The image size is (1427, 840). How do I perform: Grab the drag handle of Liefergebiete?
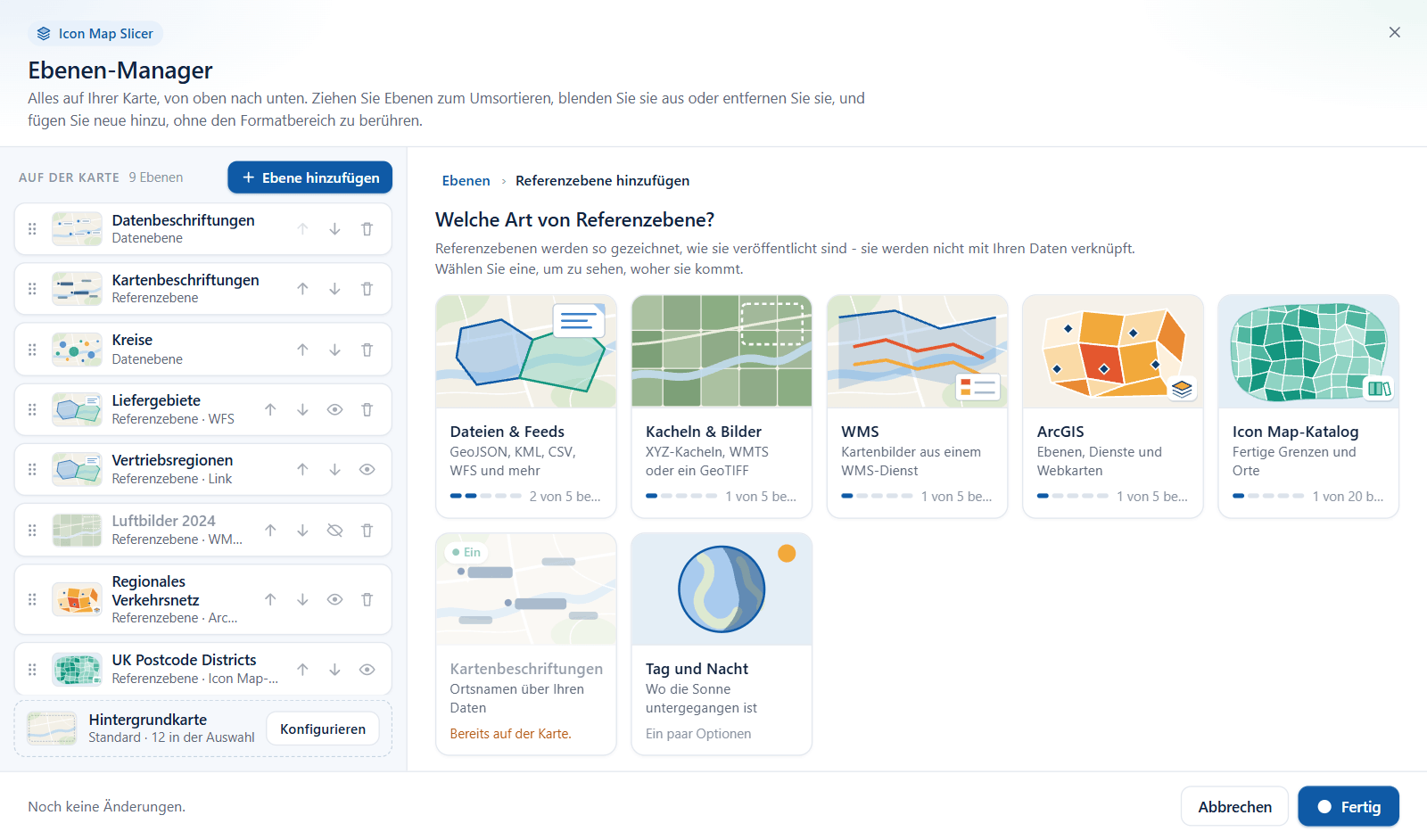32,409
